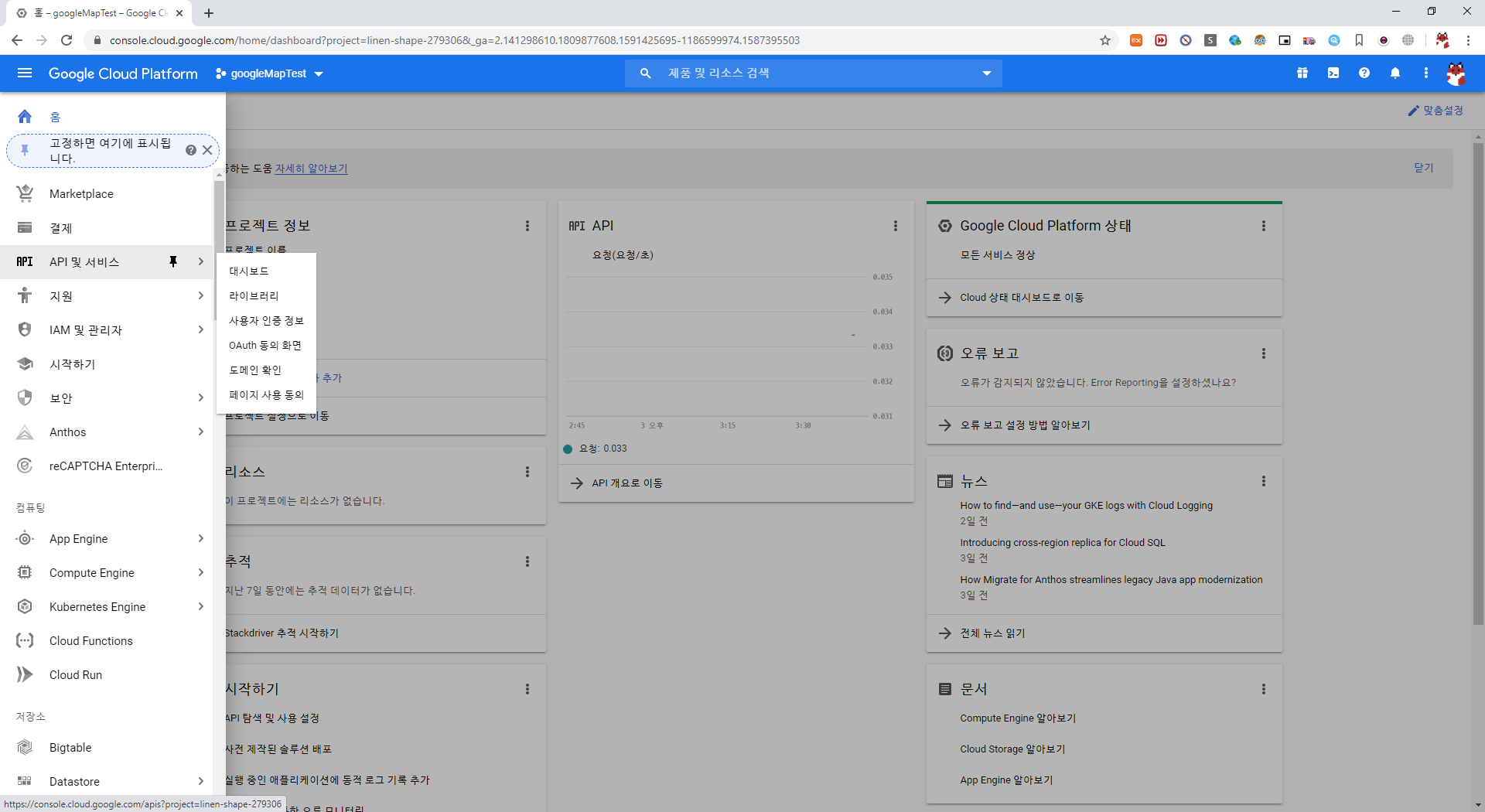
Task: Open the help question mark icon
Action: point(1364,73)
